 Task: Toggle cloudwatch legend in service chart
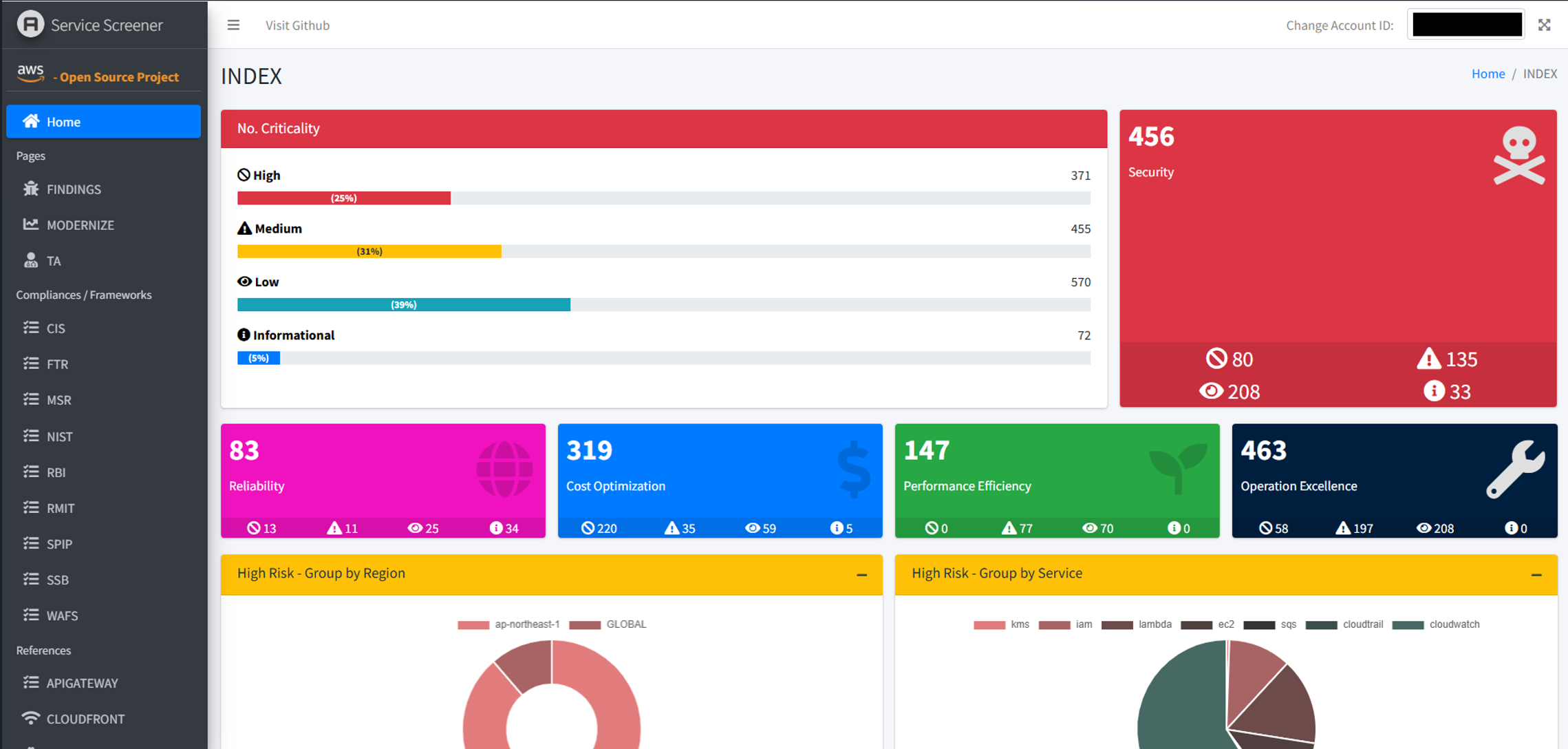(x=1436, y=624)
